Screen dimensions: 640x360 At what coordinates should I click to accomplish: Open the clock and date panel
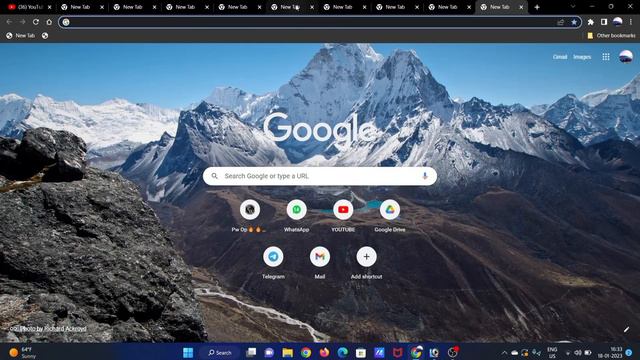pyautogui.click(x=611, y=353)
